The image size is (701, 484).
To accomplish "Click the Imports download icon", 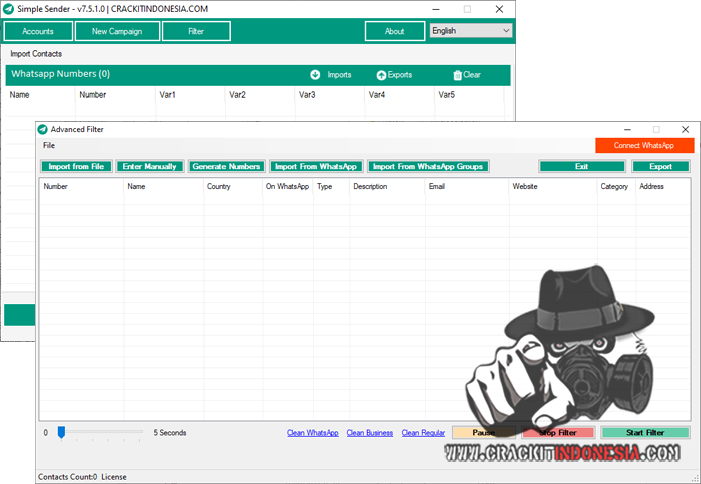I will pyautogui.click(x=315, y=75).
